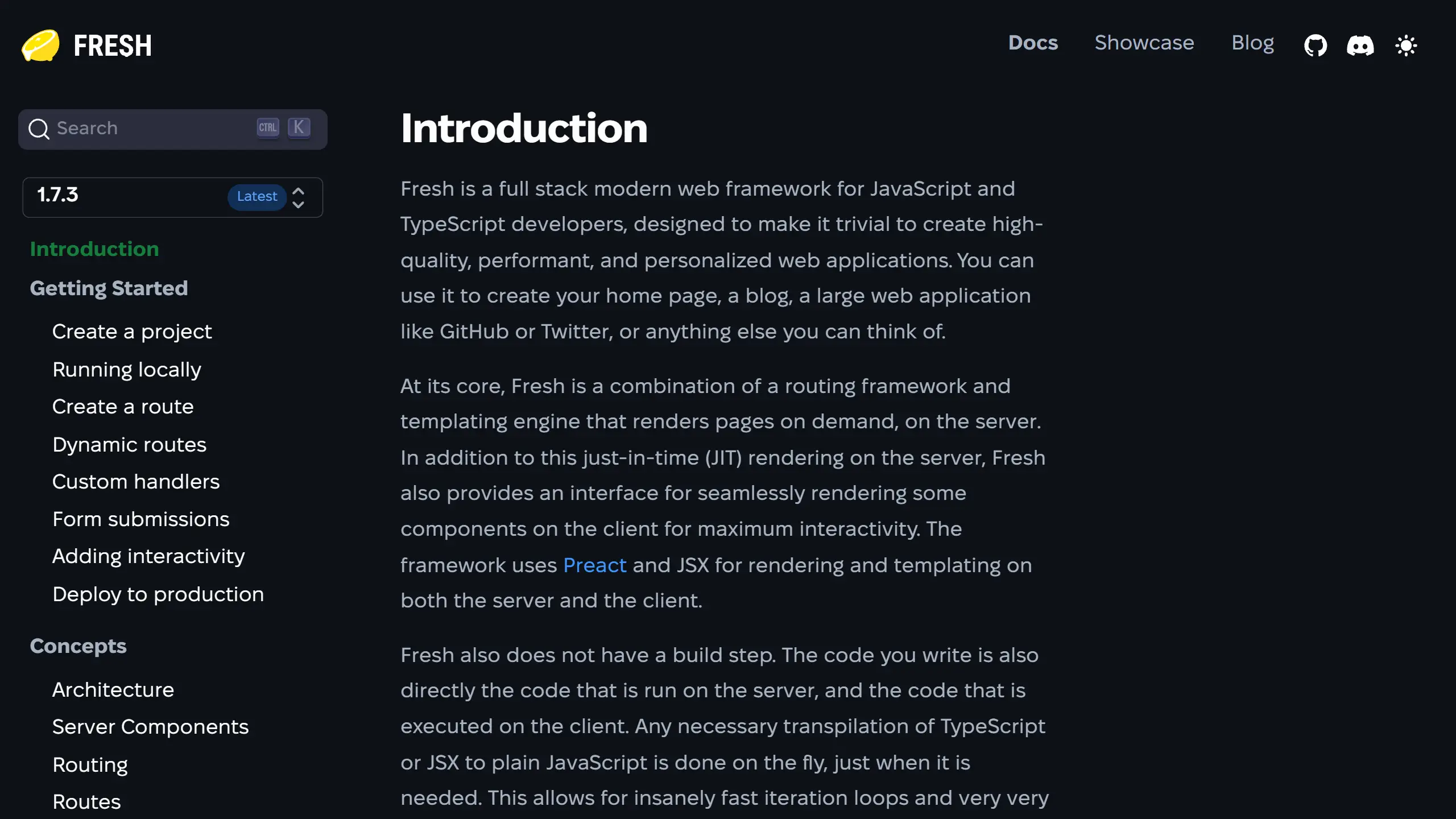
Task: Click the Latest version badge
Action: [x=257, y=196]
